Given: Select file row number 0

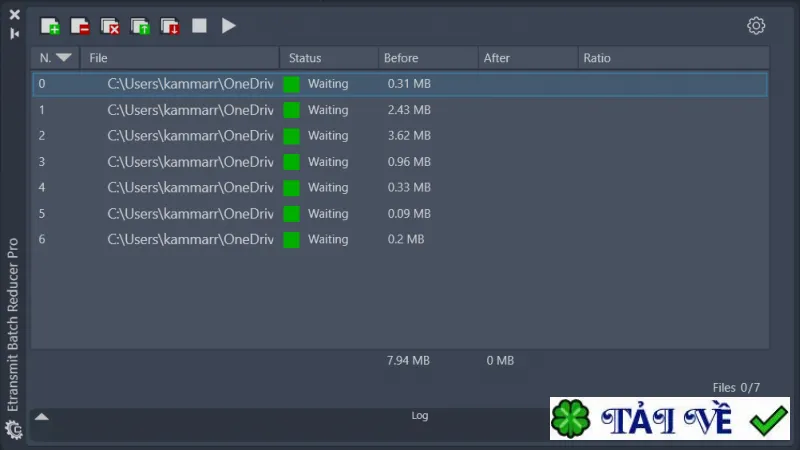Looking at the screenshot, I should 399,84.
